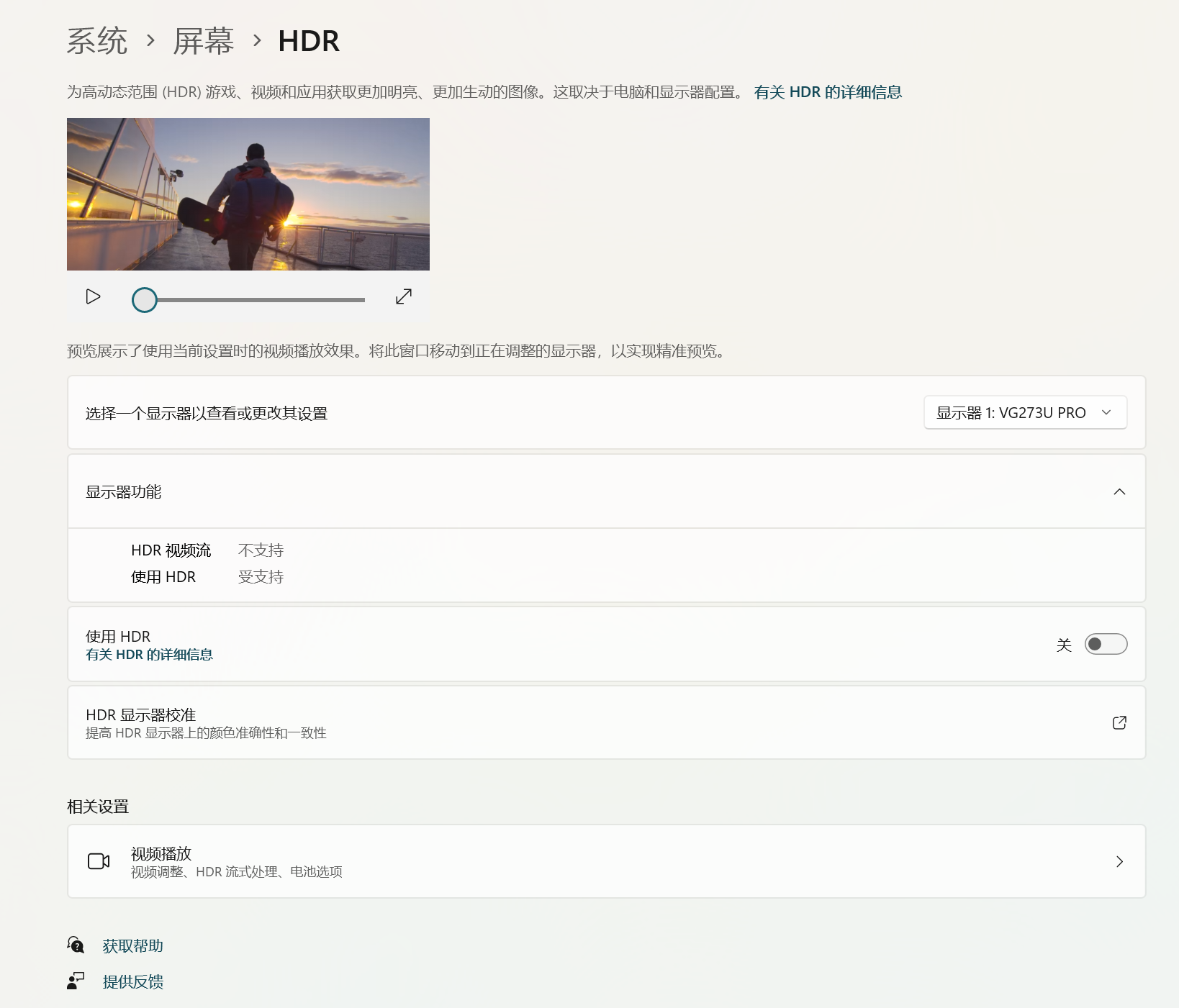
Task: Open the 获取帮助 help link
Action: point(133,945)
